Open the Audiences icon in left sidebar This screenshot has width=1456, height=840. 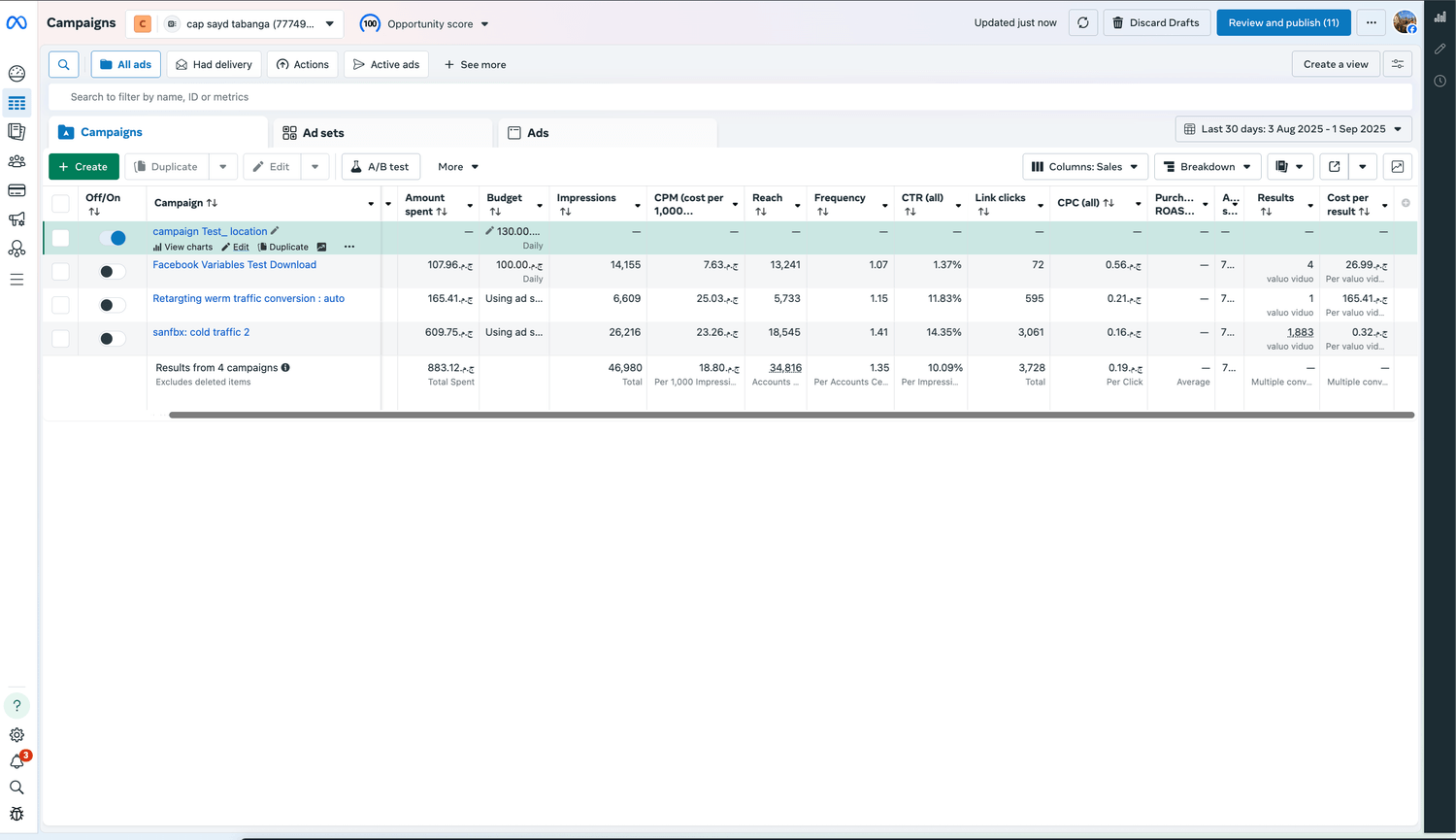pos(17,161)
